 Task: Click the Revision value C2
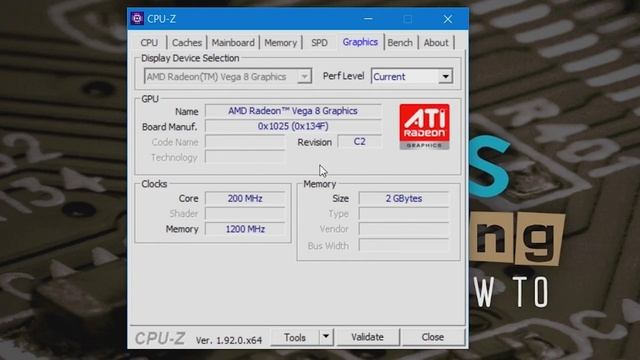359,142
